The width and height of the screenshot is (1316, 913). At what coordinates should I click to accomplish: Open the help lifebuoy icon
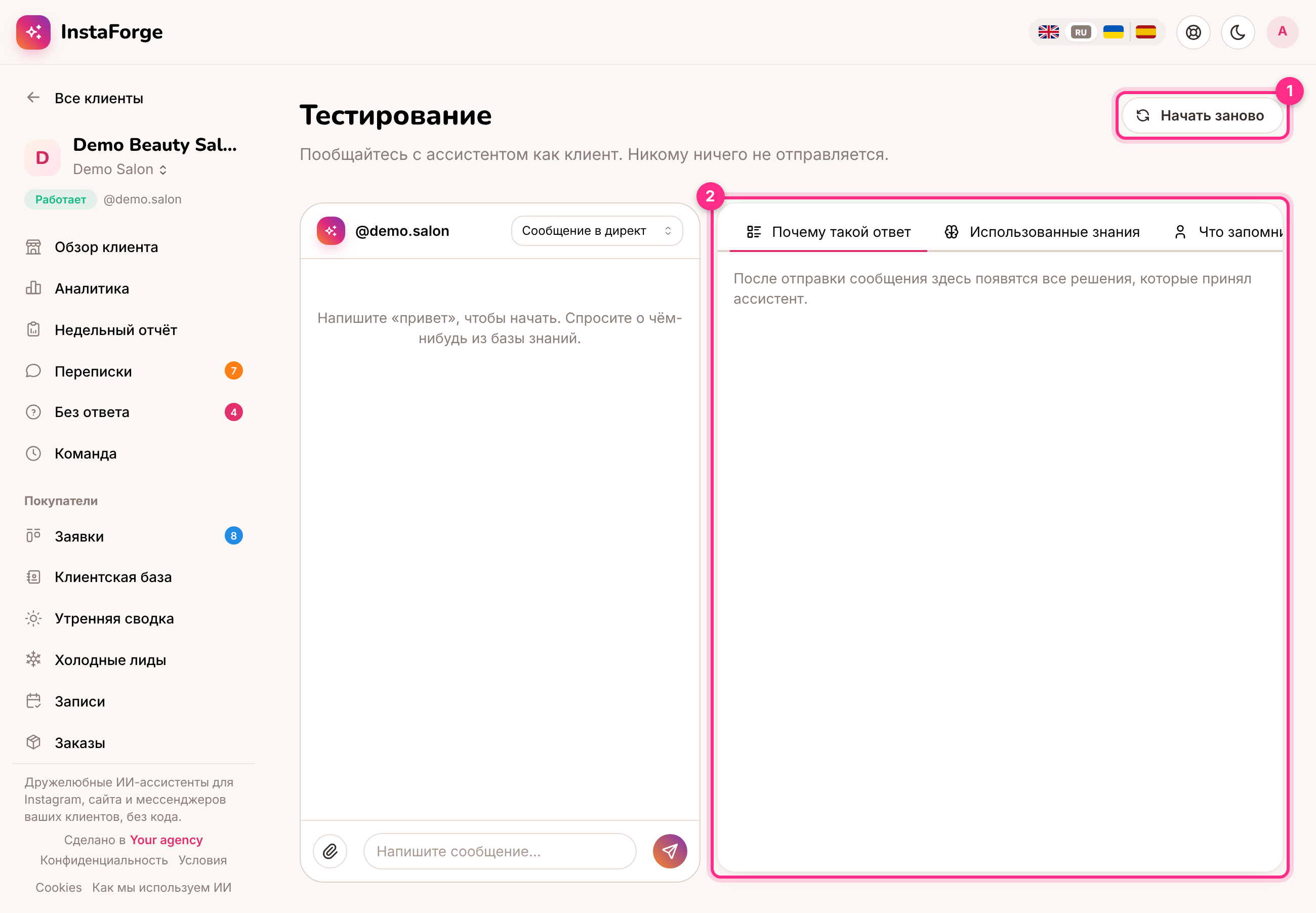click(x=1193, y=32)
